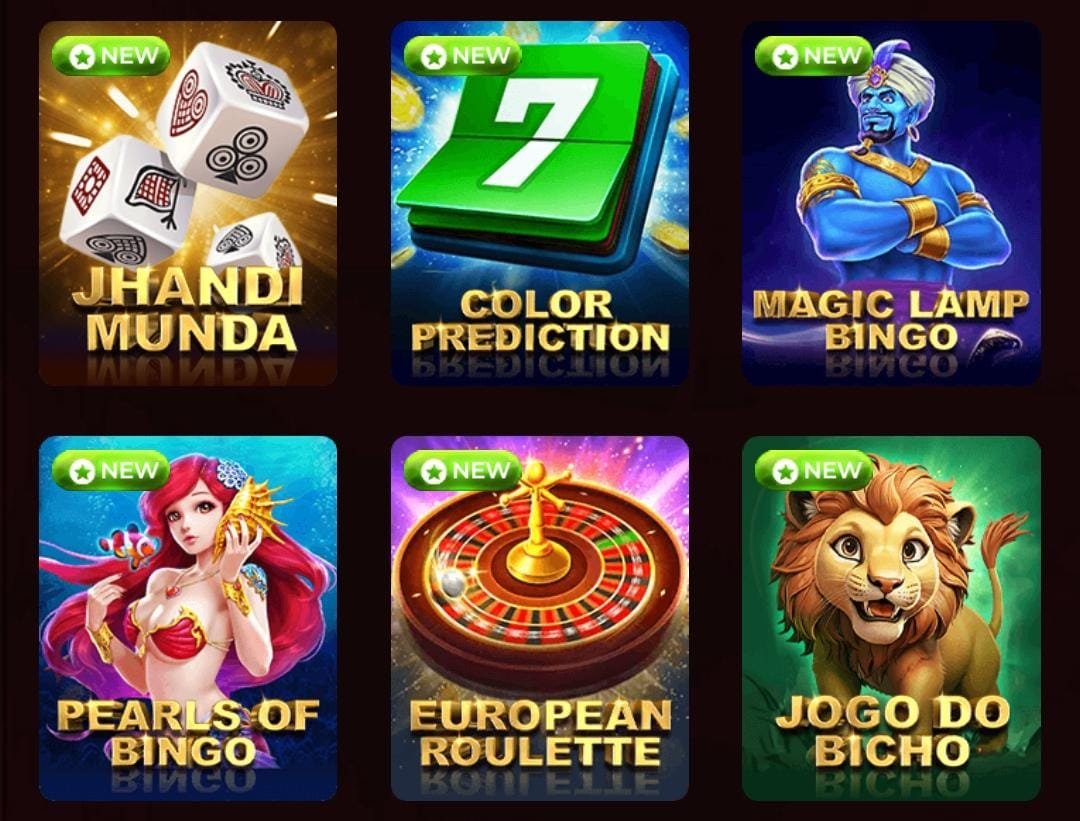The image size is (1080, 821).
Task: Click the NEW badge on Magic Lamp Bingo
Action: pos(814,56)
